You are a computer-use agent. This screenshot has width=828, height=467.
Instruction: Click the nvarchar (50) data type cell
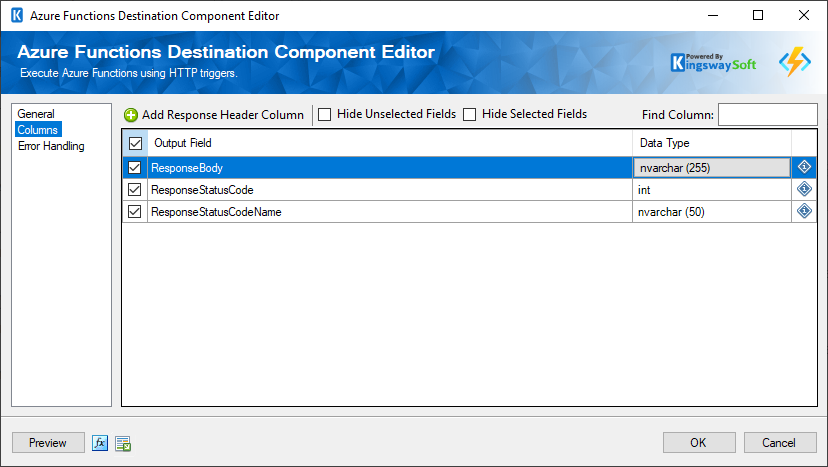pyautogui.click(x=712, y=212)
